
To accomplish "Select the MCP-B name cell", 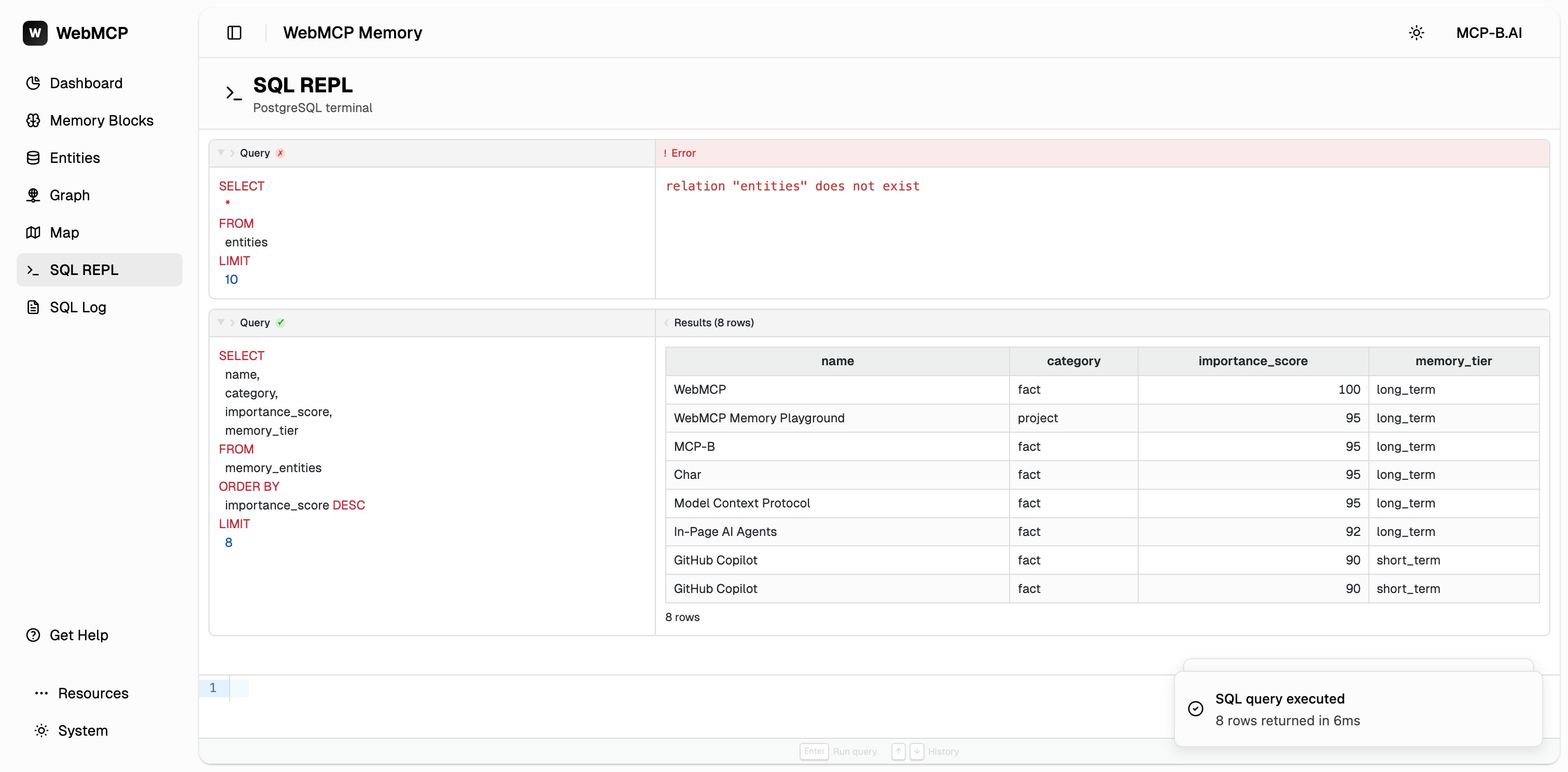I will click(x=837, y=446).
